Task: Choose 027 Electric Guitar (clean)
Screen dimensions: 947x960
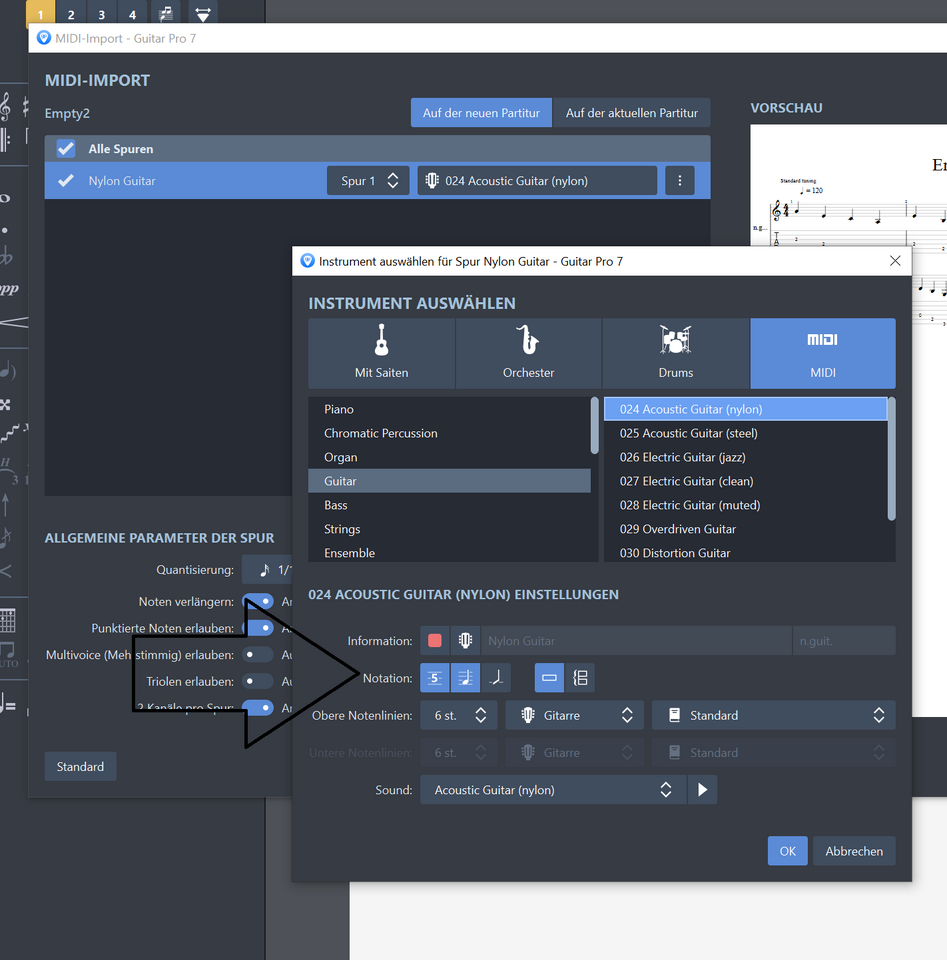Action: coord(746,481)
